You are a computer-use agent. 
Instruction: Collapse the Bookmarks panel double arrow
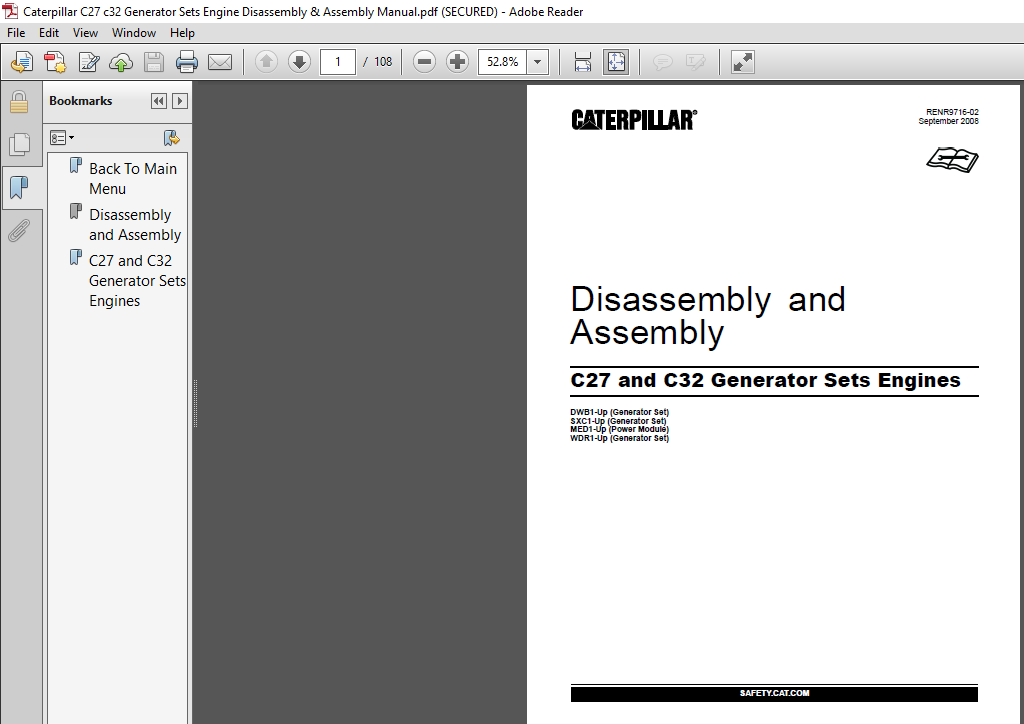[159, 101]
